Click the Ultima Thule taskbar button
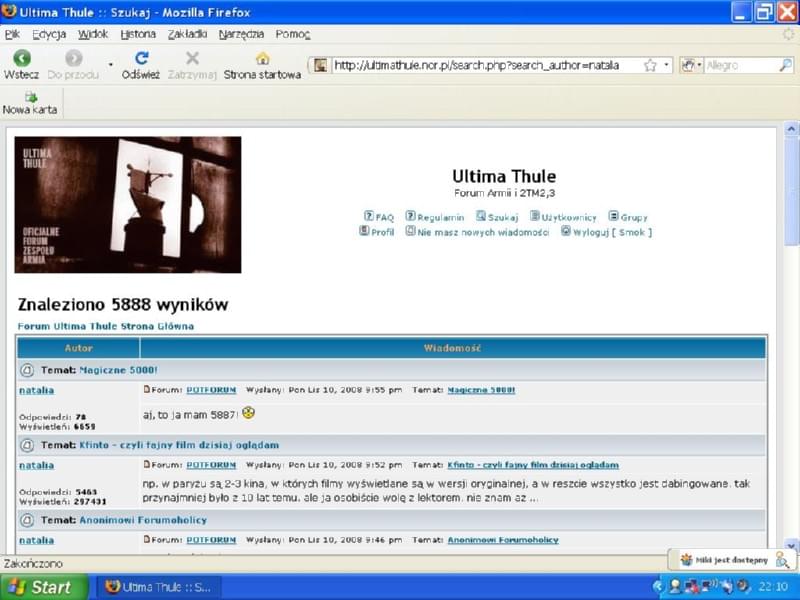 click(159, 587)
